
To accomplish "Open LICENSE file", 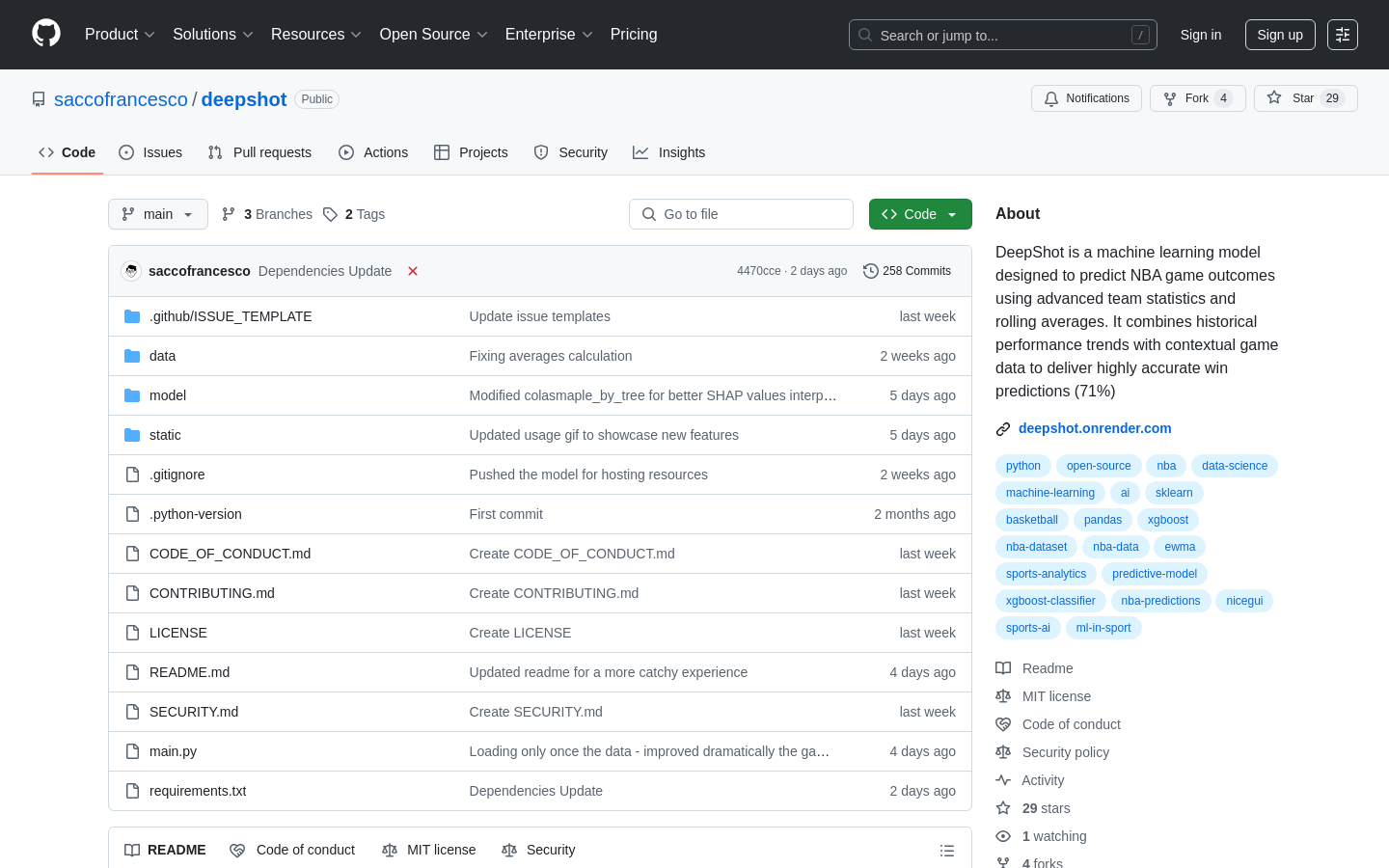I will point(178,633).
